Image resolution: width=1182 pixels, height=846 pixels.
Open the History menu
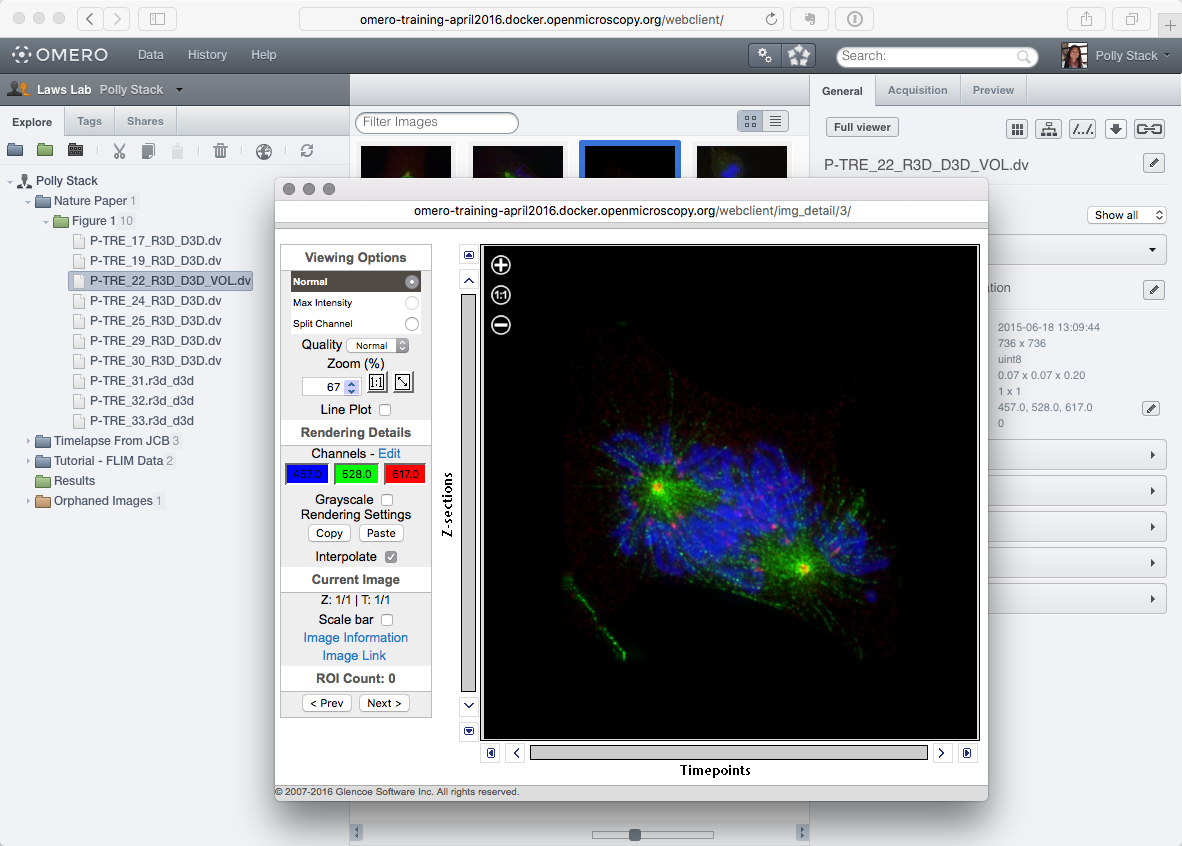[207, 55]
